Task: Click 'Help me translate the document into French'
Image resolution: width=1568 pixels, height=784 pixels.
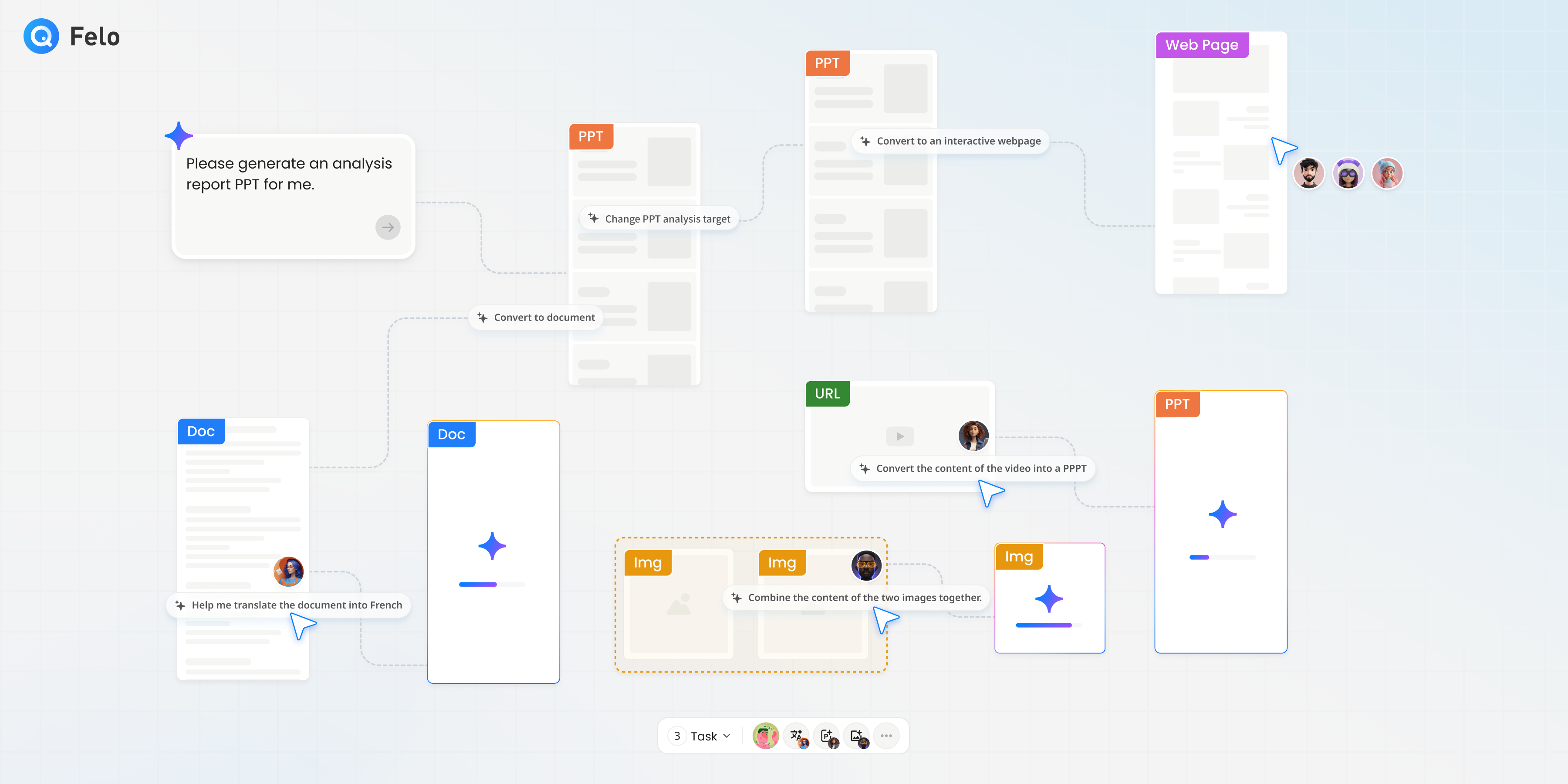Action: tap(288, 605)
